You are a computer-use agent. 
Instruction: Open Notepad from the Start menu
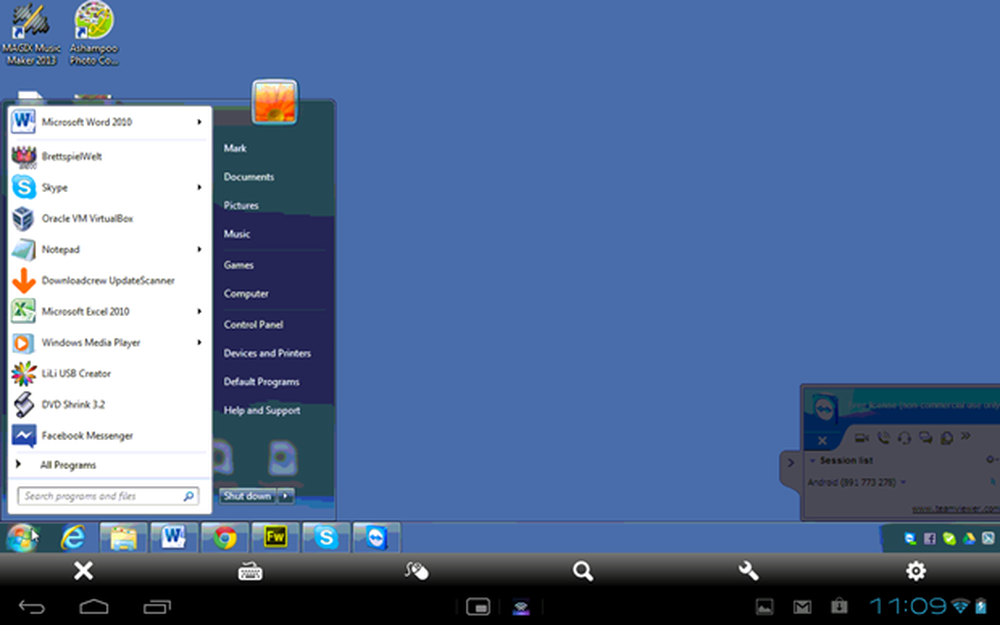click(x=108, y=249)
